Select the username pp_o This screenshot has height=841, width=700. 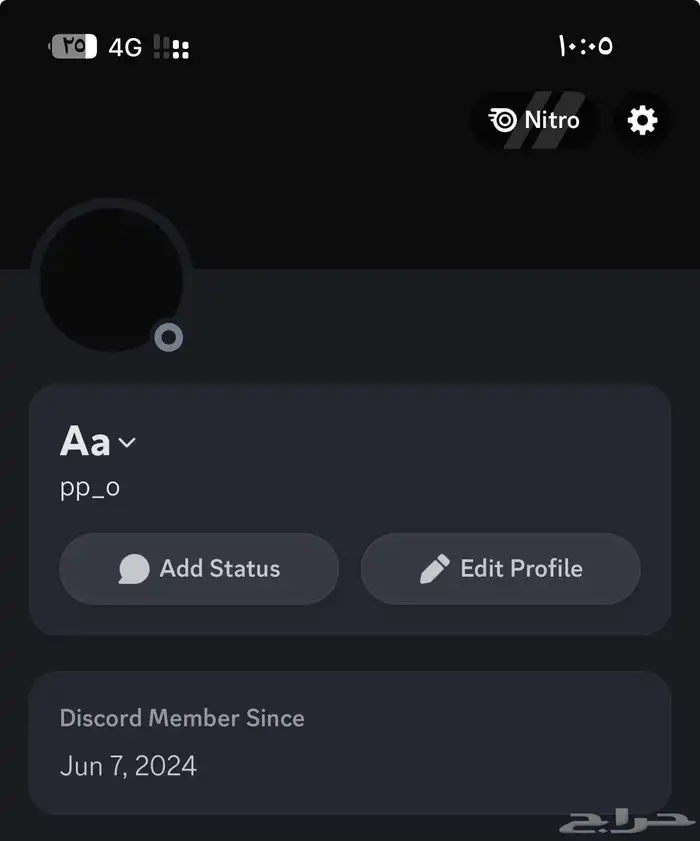click(90, 489)
